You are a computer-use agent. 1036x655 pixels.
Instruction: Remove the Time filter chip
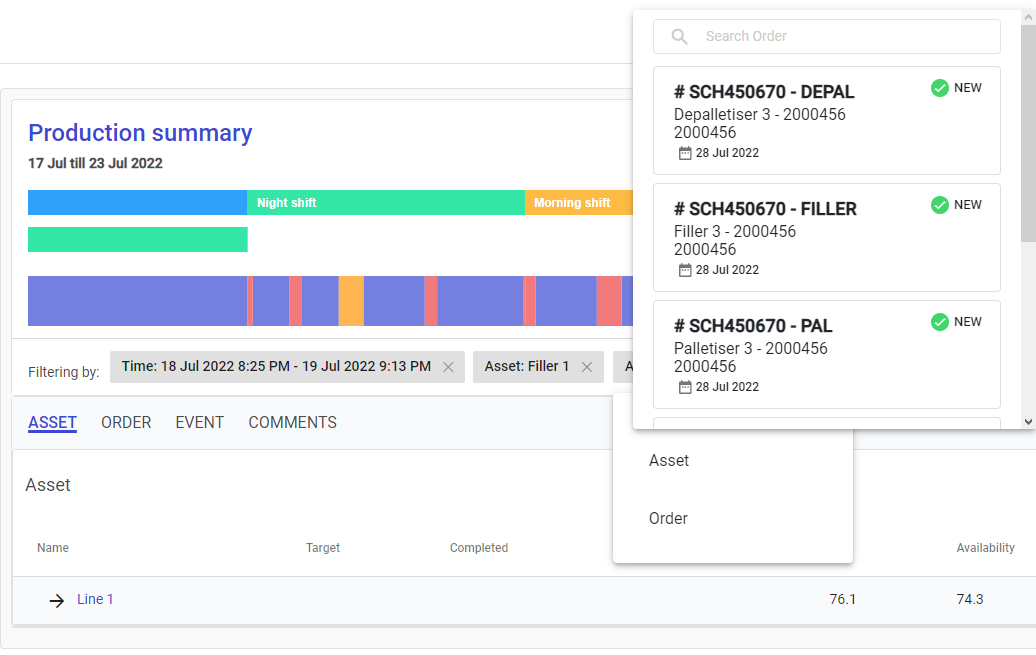[448, 367]
